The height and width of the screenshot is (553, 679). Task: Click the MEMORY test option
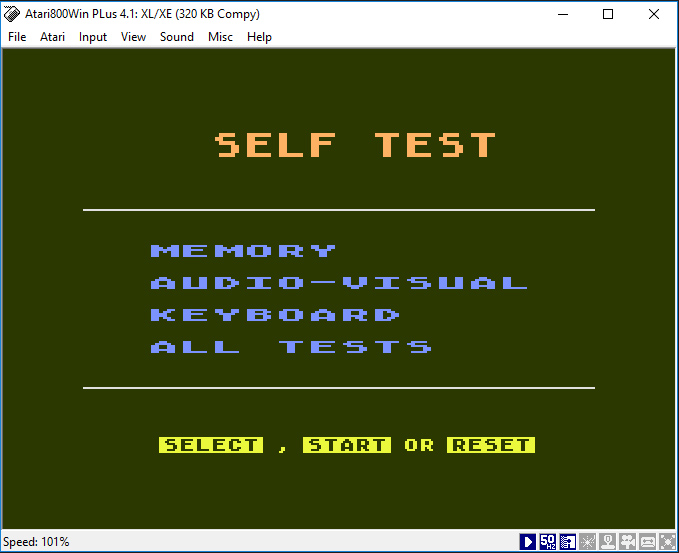coord(243,251)
